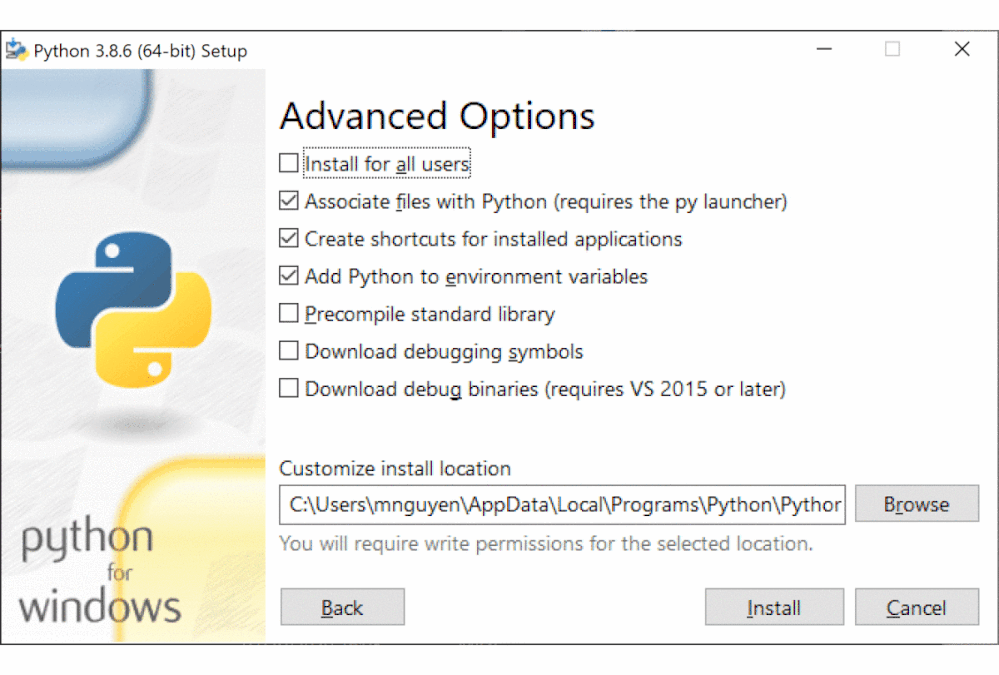Check Download debugging symbols box
The image size is (999, 675).
point(289,351)
